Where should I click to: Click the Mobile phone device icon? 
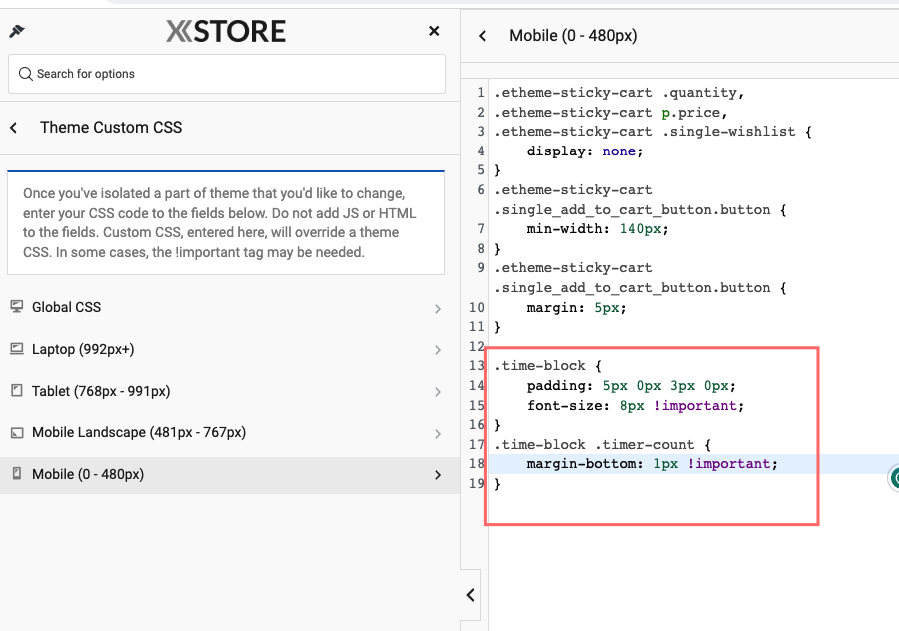click(x=17, y=473)
